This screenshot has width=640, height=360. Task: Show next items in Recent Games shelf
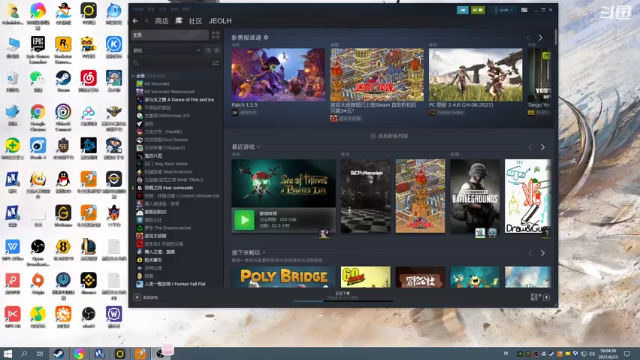(542, 147)
